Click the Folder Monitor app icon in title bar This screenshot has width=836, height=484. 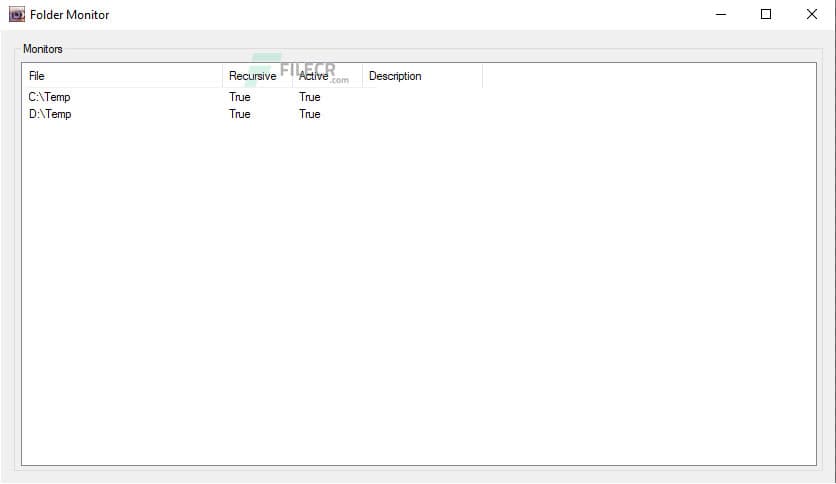click(17, 14)
